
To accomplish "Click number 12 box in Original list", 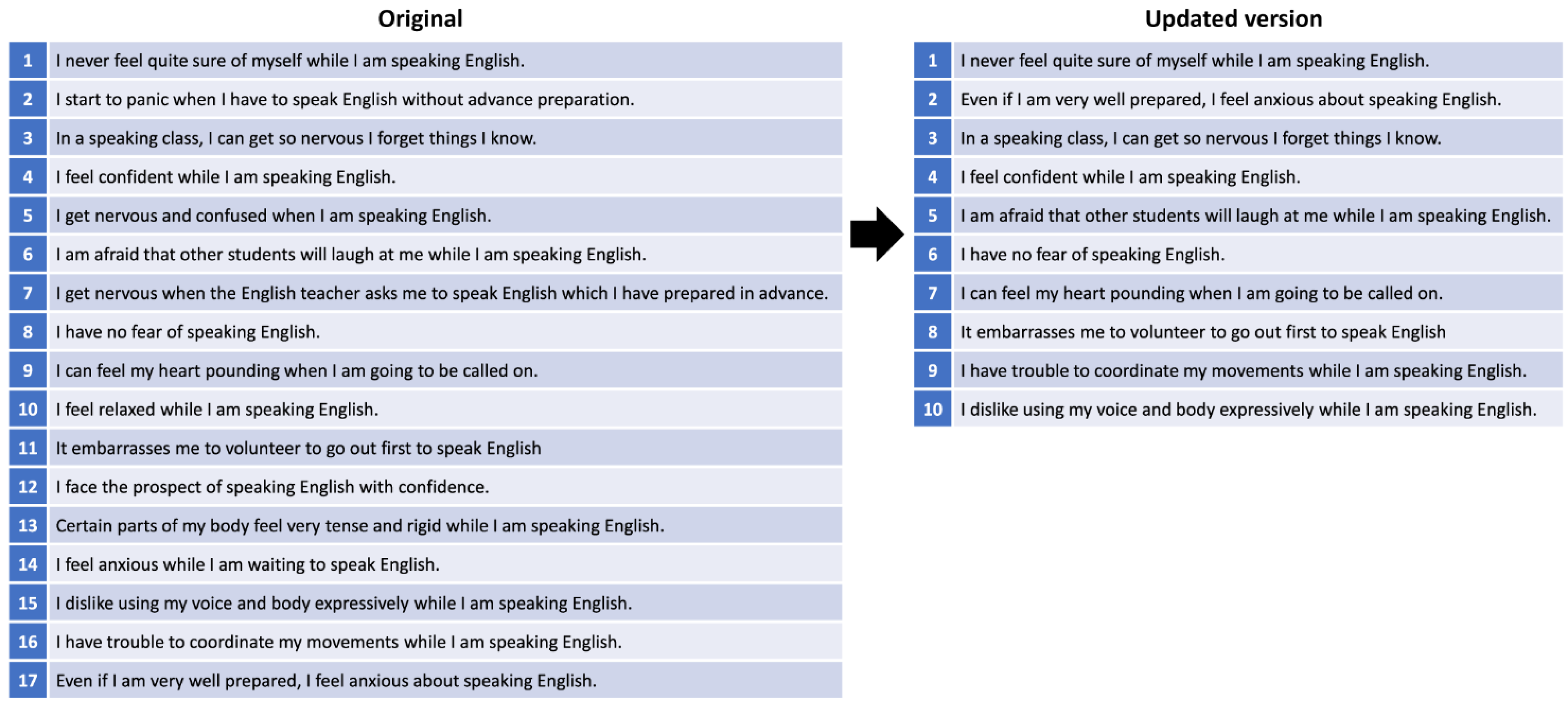I will point(28,487).
